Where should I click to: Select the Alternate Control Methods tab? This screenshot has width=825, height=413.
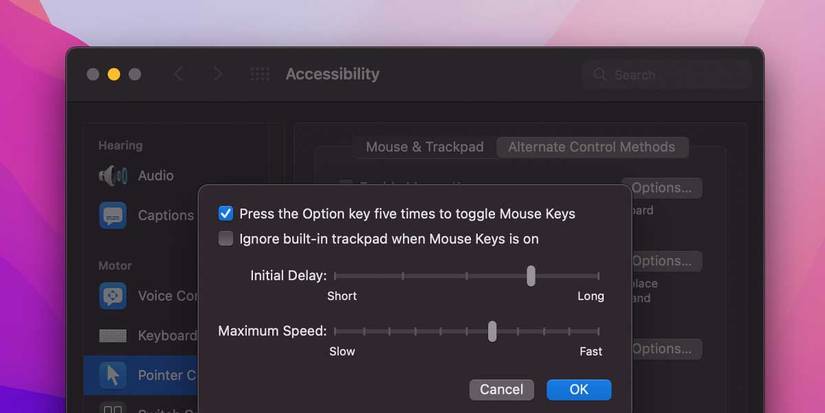coord(591,147)
